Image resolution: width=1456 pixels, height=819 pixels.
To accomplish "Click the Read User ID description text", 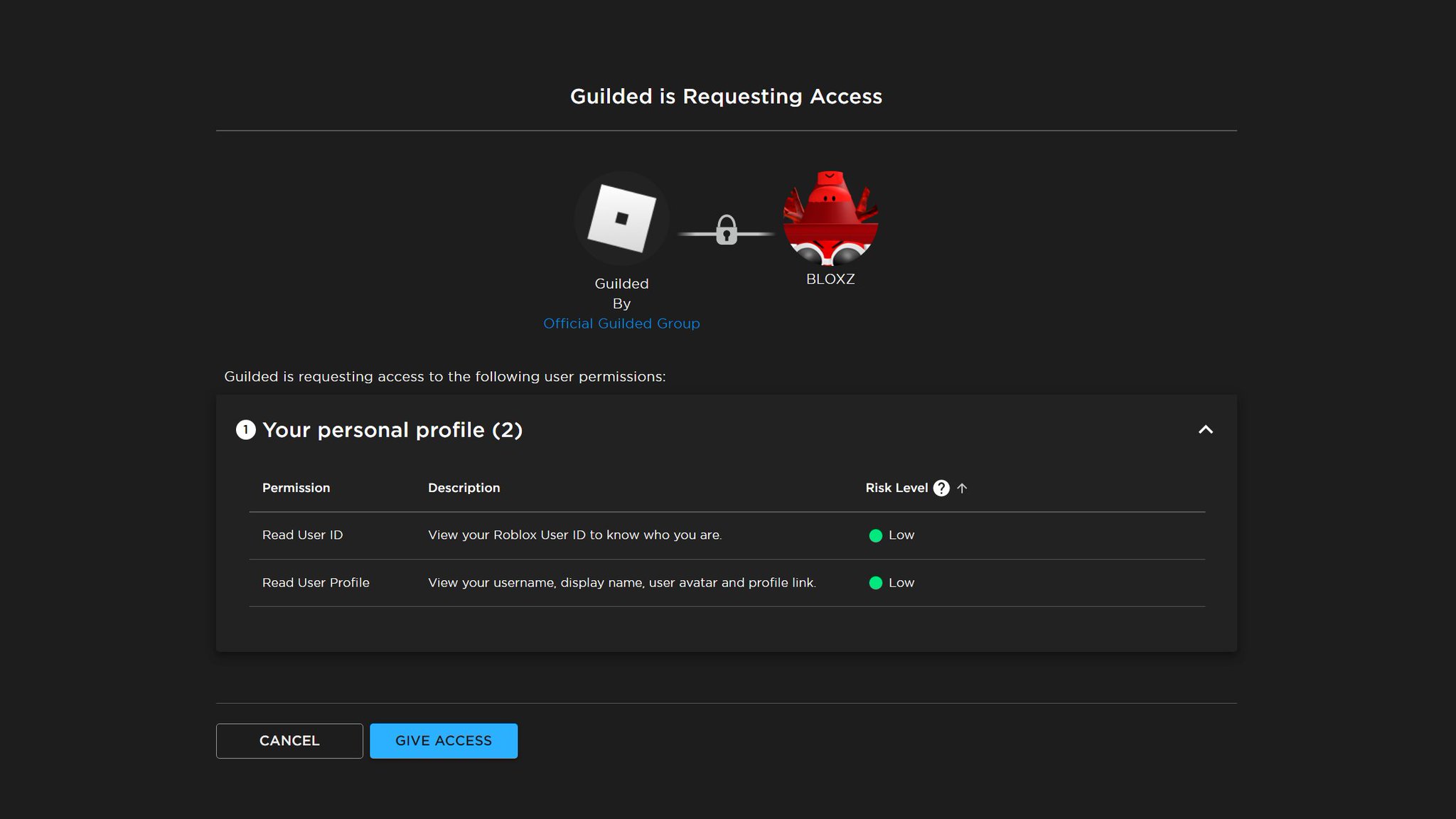I will (x=574, y=535).
